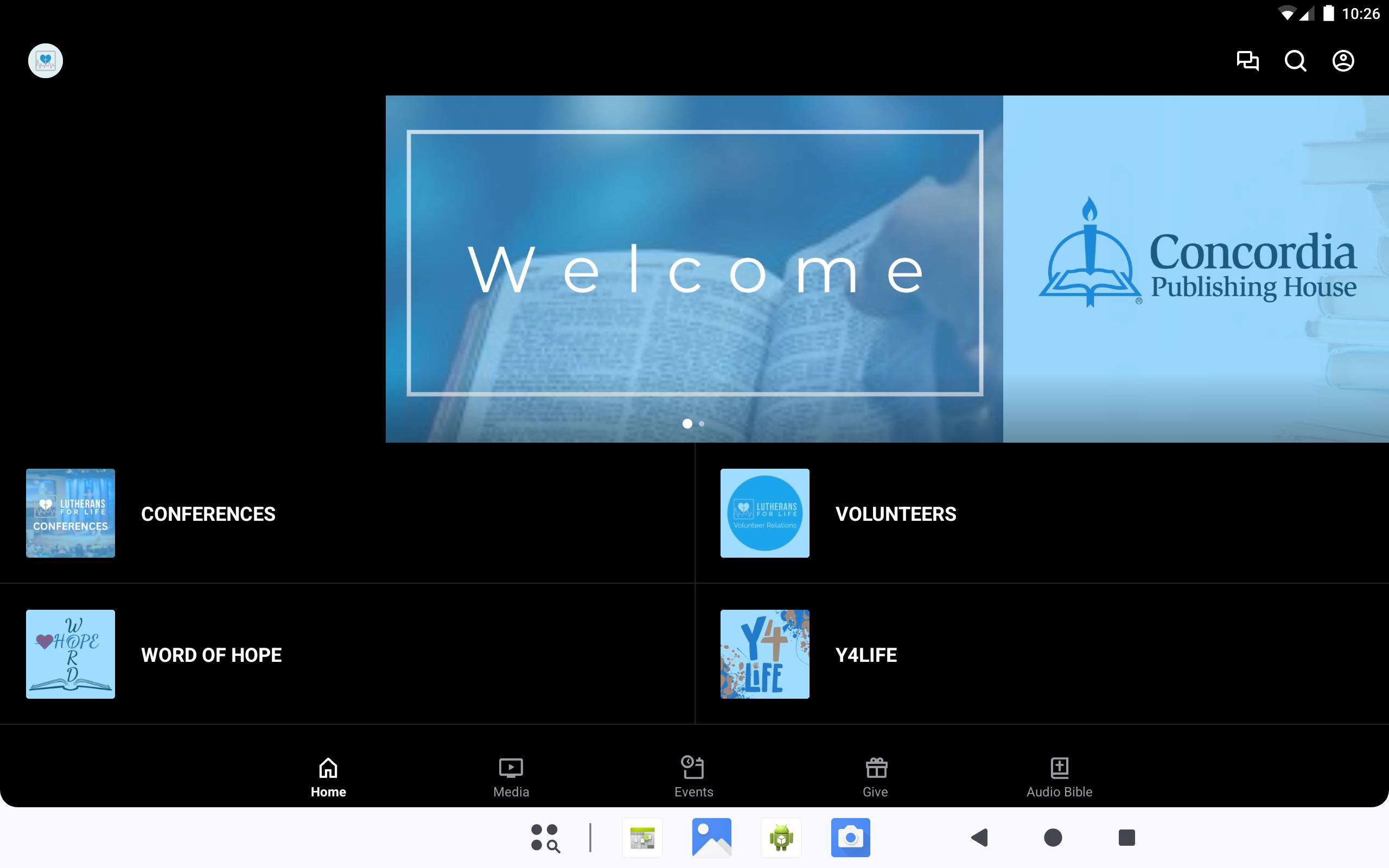This screenshot has width=1389, height=868.
Task: Tap the Android back navigation button
Action: [x=980, y=838]
